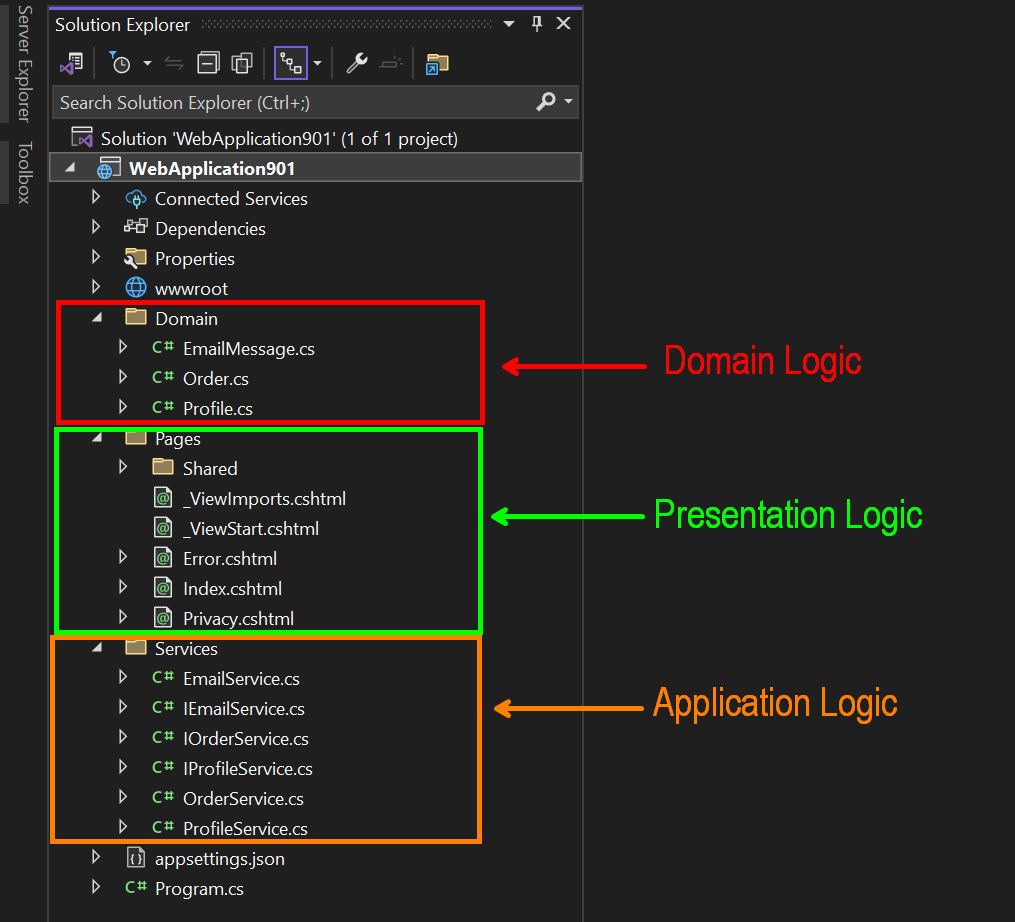Expand the Properties node
1015x922 pixels.
(96, 257)
